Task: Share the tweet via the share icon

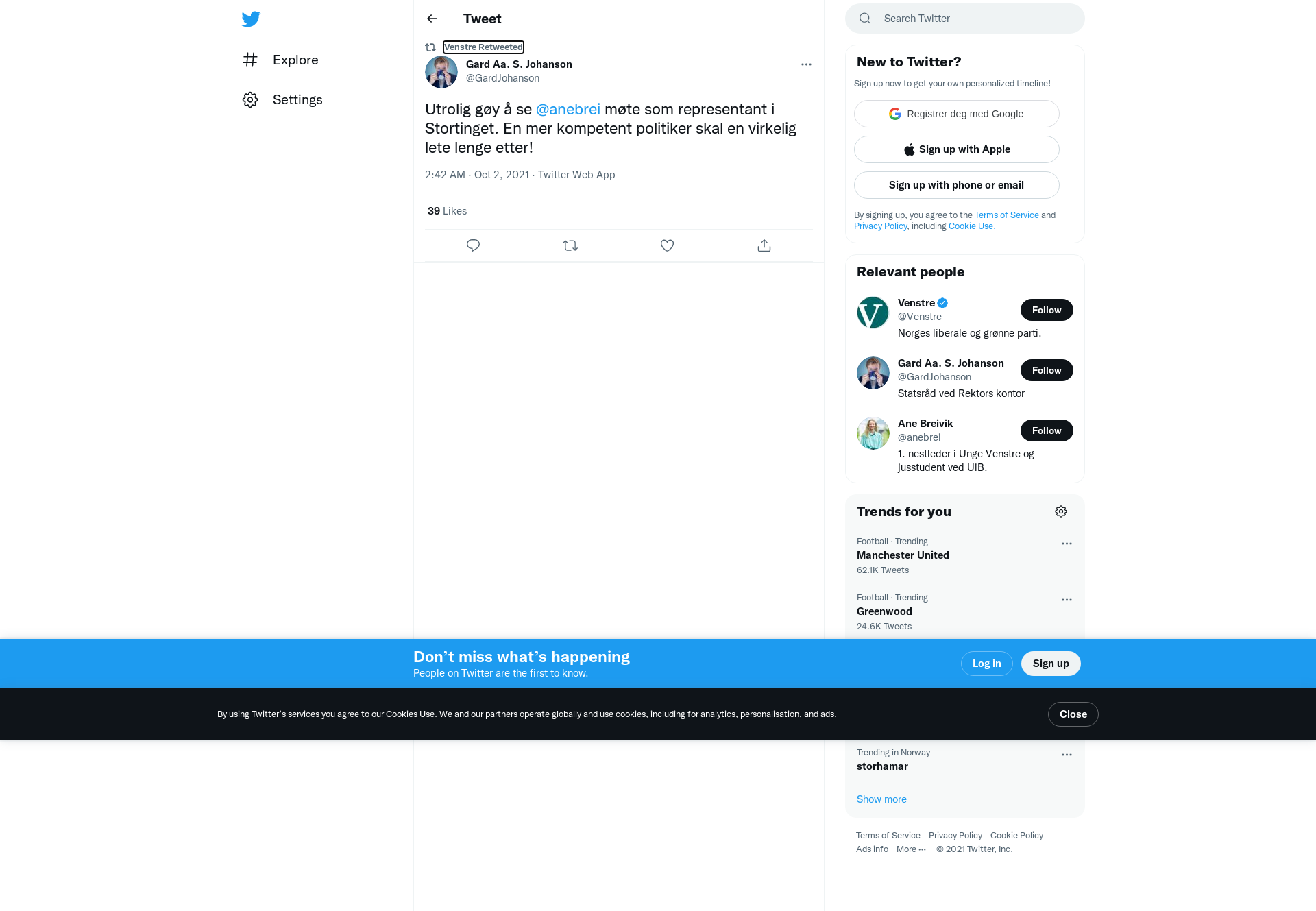Action: (x=764, y=245)
